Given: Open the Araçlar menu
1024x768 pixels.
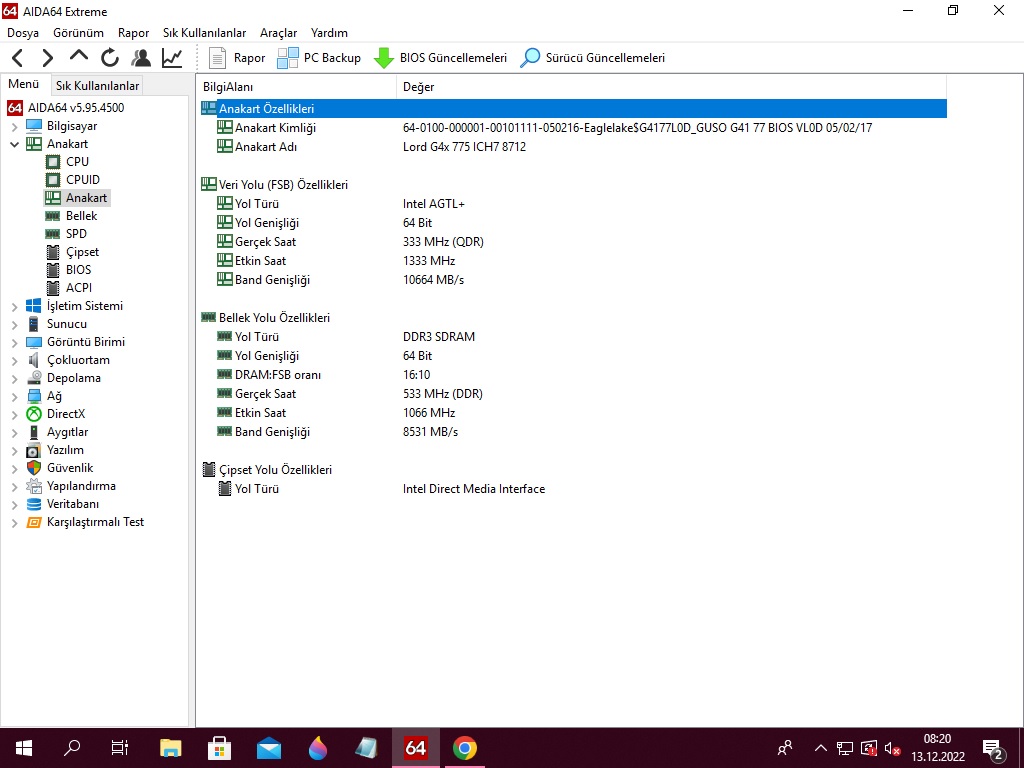Looking at the screenshot, I should pos(278,33).
